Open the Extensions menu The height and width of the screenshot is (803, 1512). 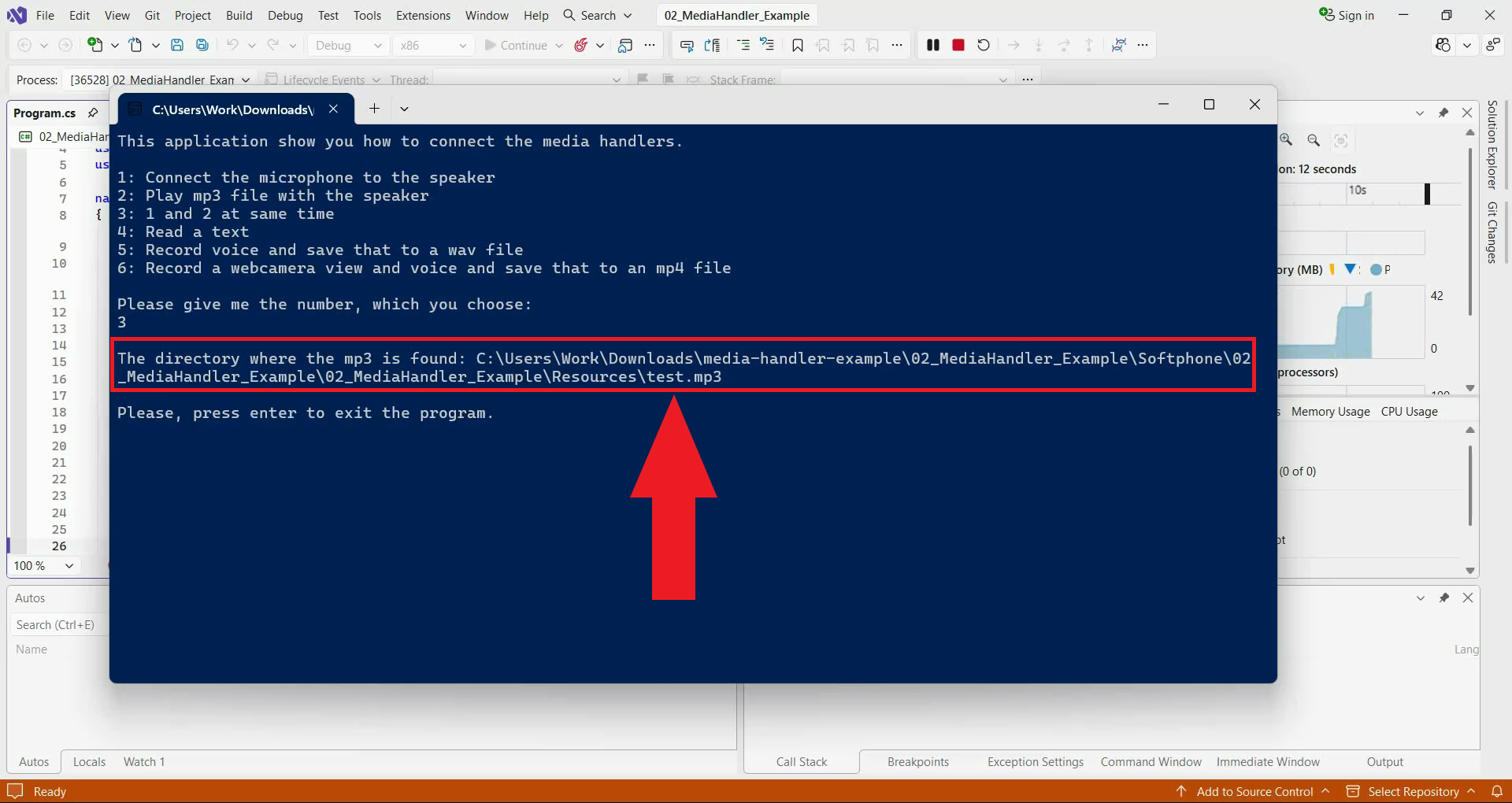(423, 15)
